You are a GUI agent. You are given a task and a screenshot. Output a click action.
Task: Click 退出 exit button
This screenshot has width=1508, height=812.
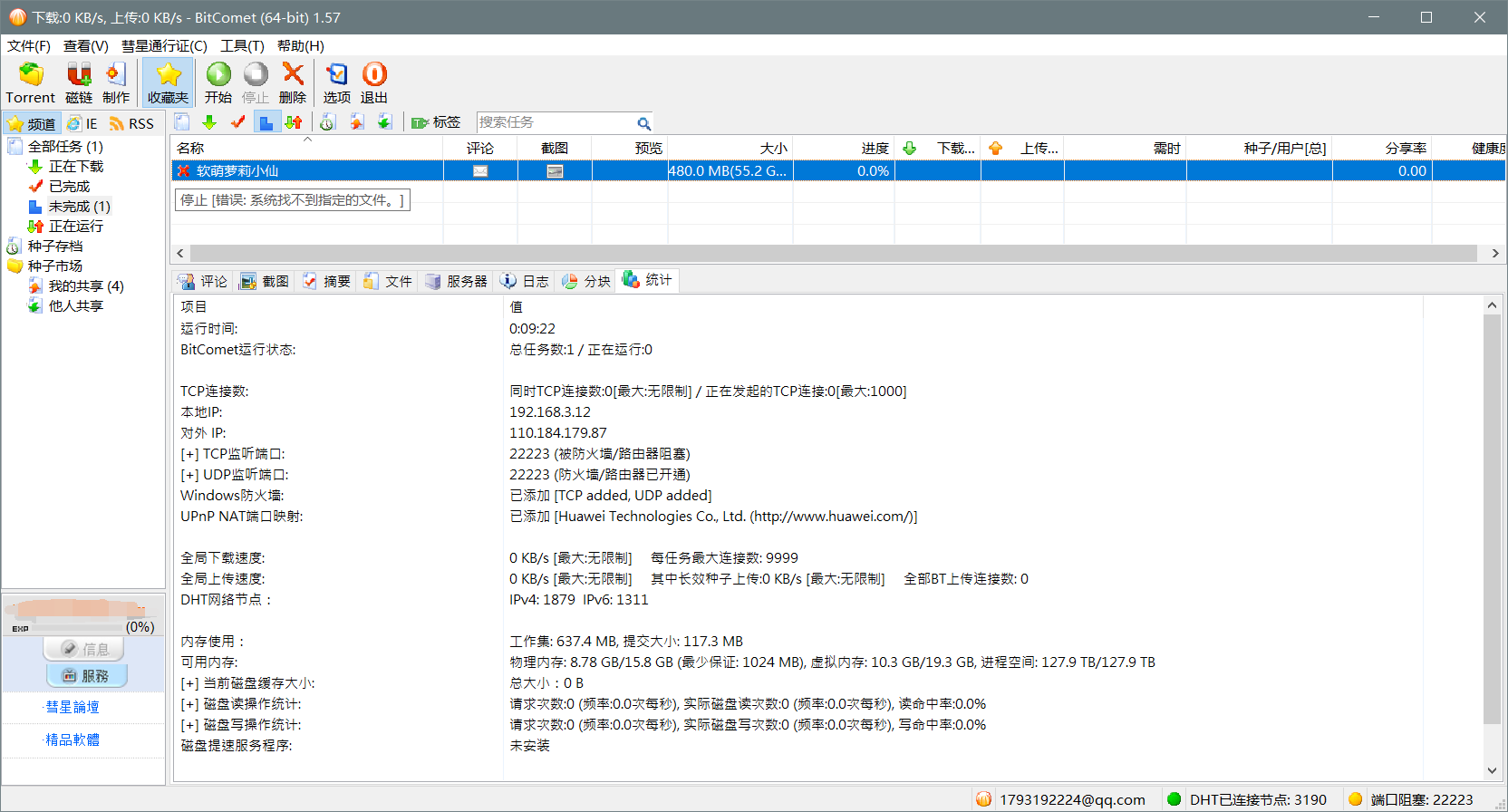point(374,82)
